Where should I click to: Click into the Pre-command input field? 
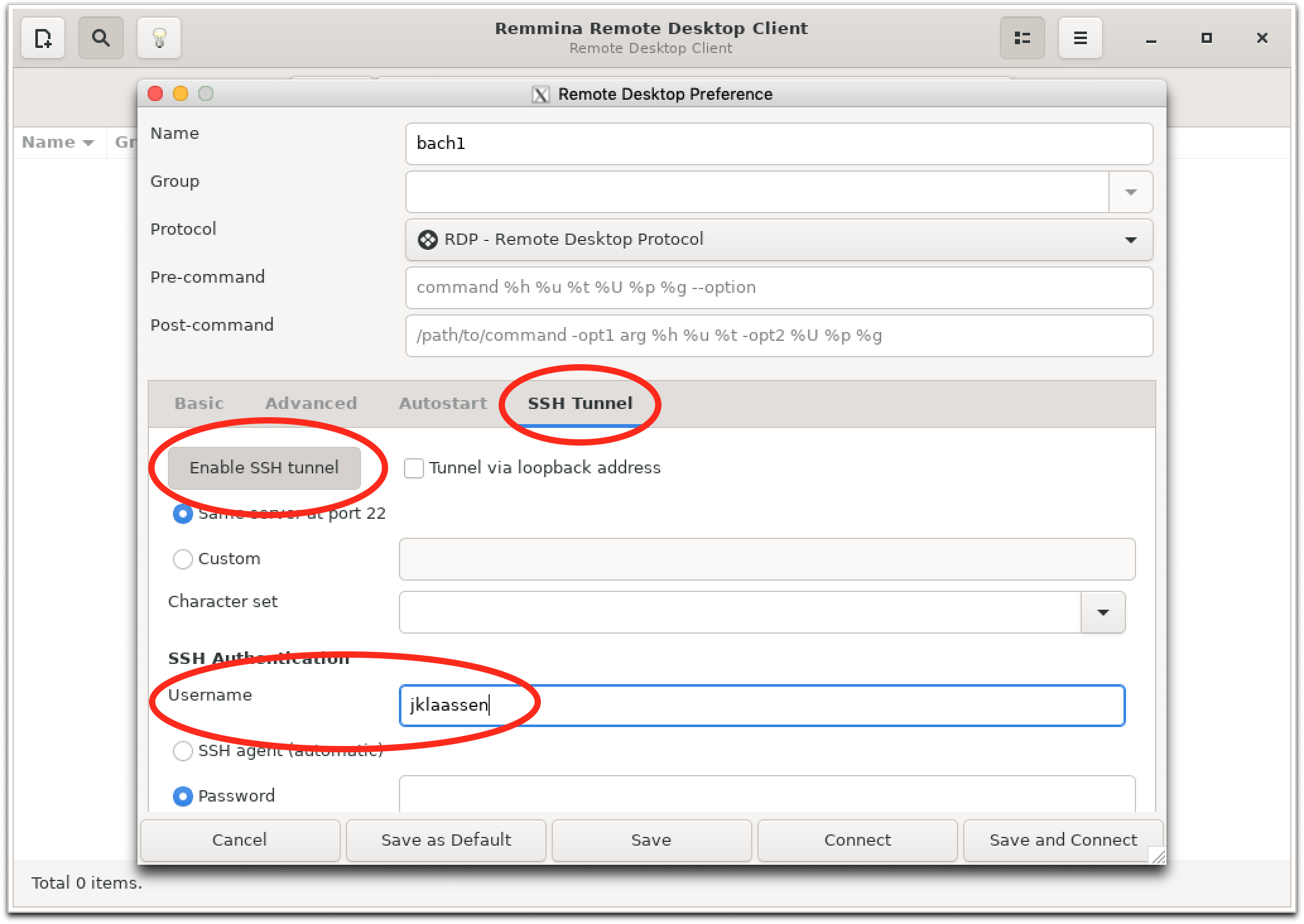pyautogui.click(x=778, y=288)
